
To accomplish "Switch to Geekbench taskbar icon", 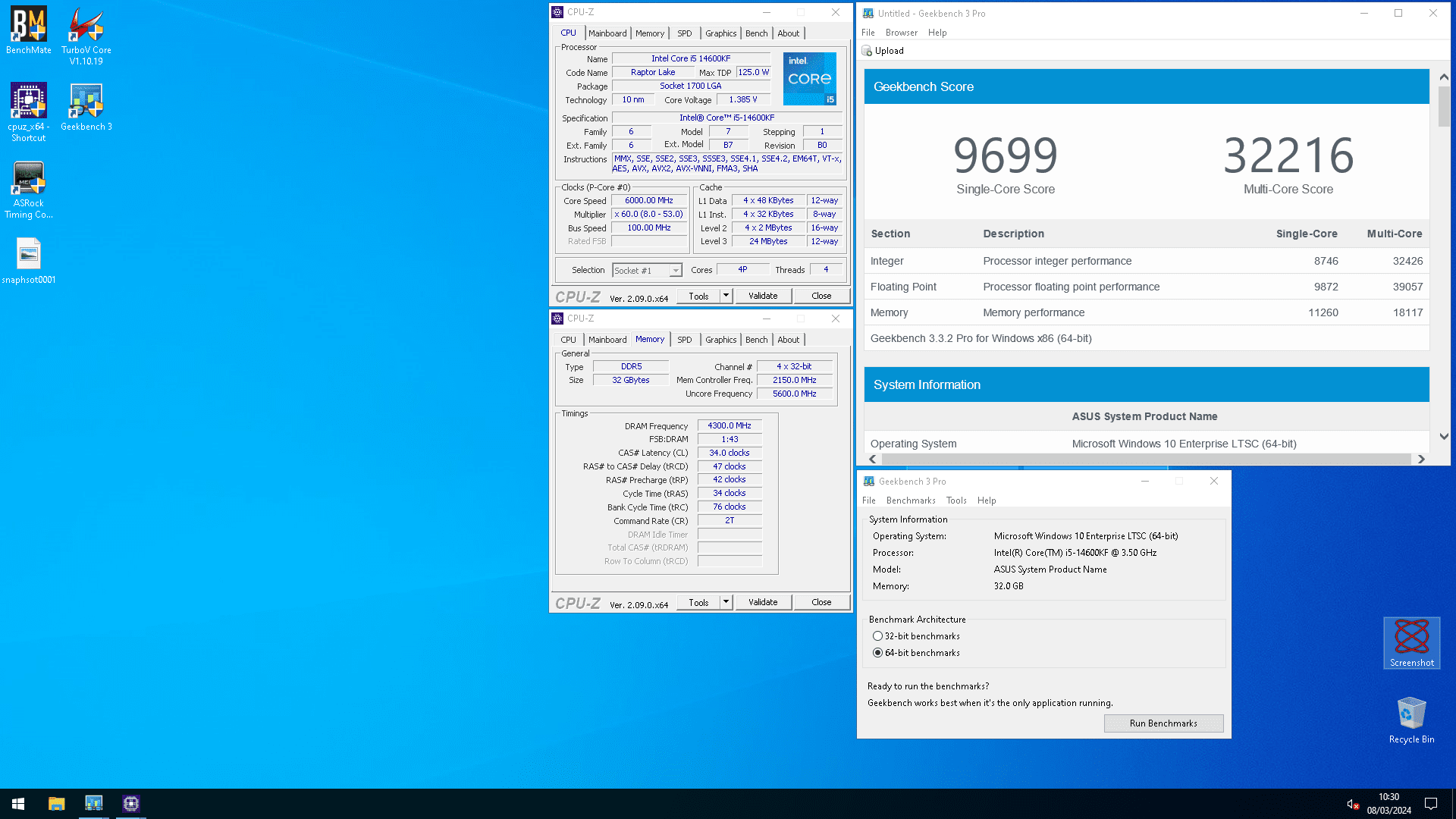I will point(94,804).
